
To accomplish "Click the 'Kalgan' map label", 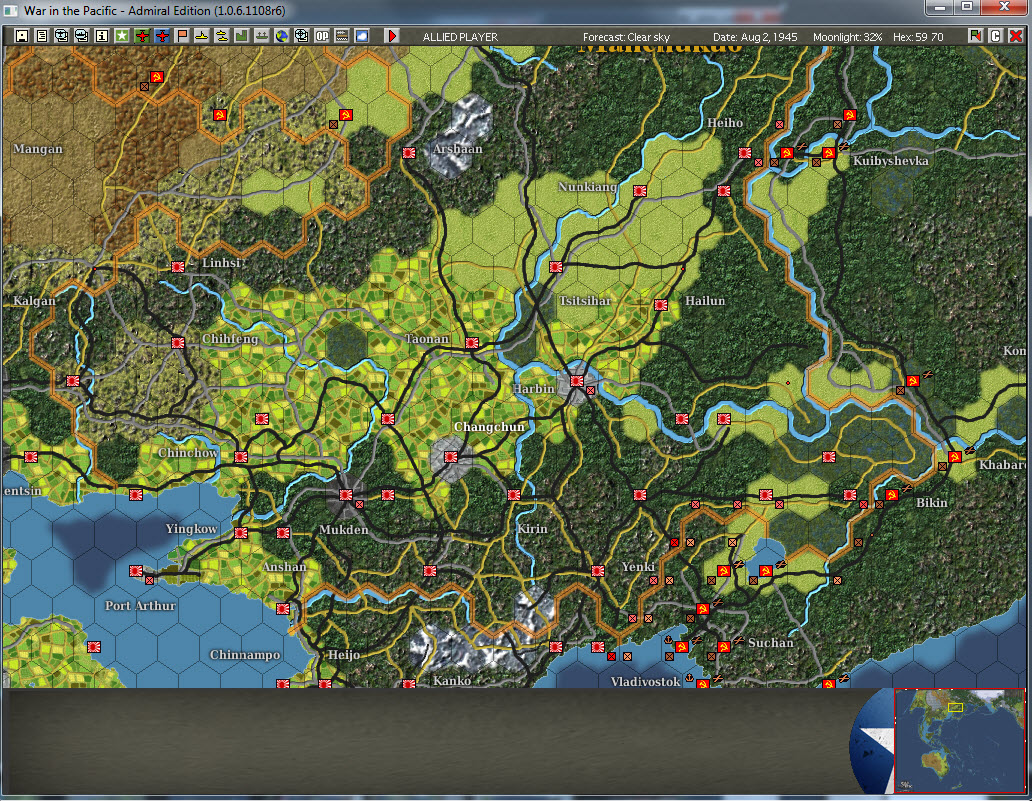I will pos(34,301).
